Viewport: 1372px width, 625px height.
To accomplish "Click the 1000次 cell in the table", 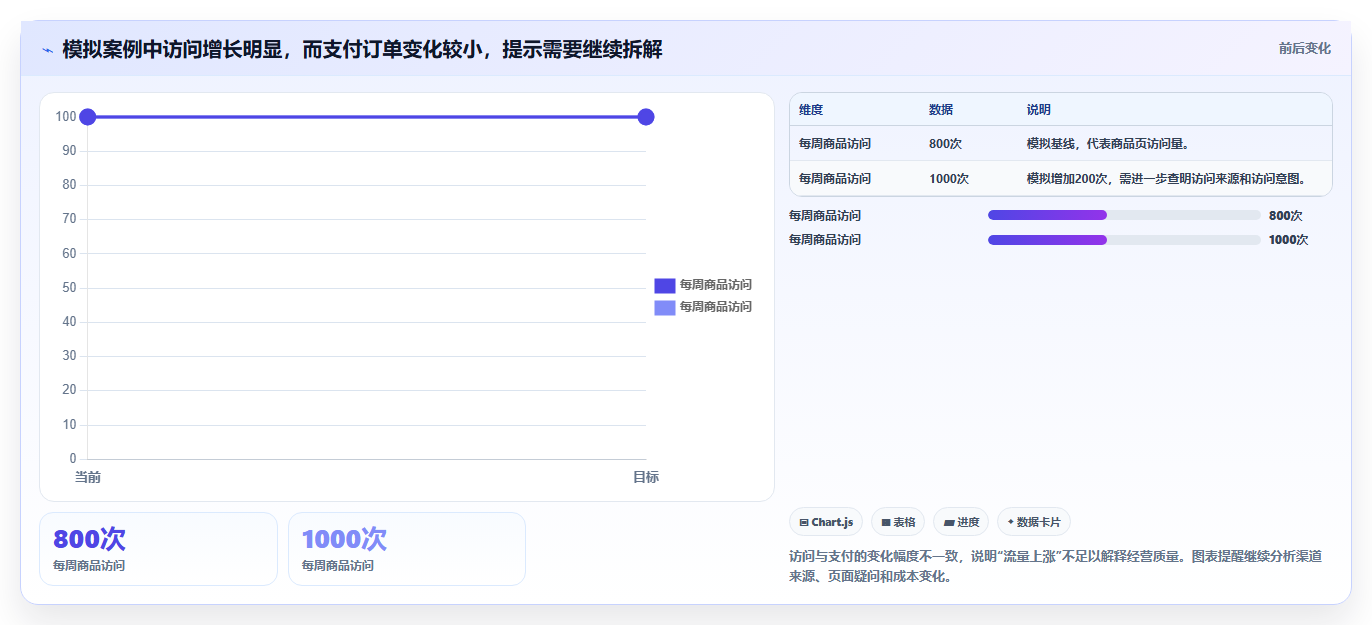I will (x=949, y=179).
